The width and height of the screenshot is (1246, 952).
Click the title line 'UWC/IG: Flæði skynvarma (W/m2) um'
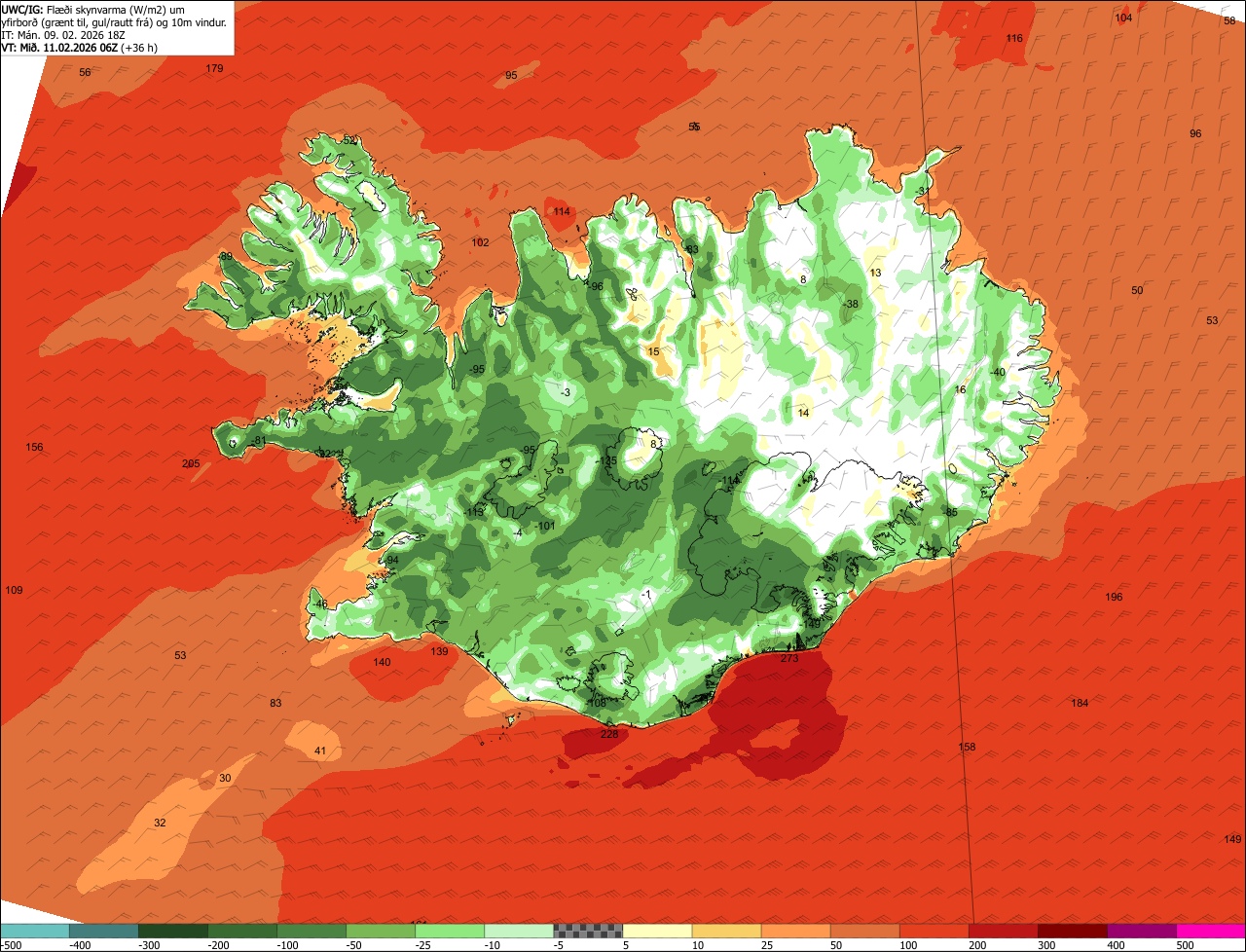coord(92,9)
